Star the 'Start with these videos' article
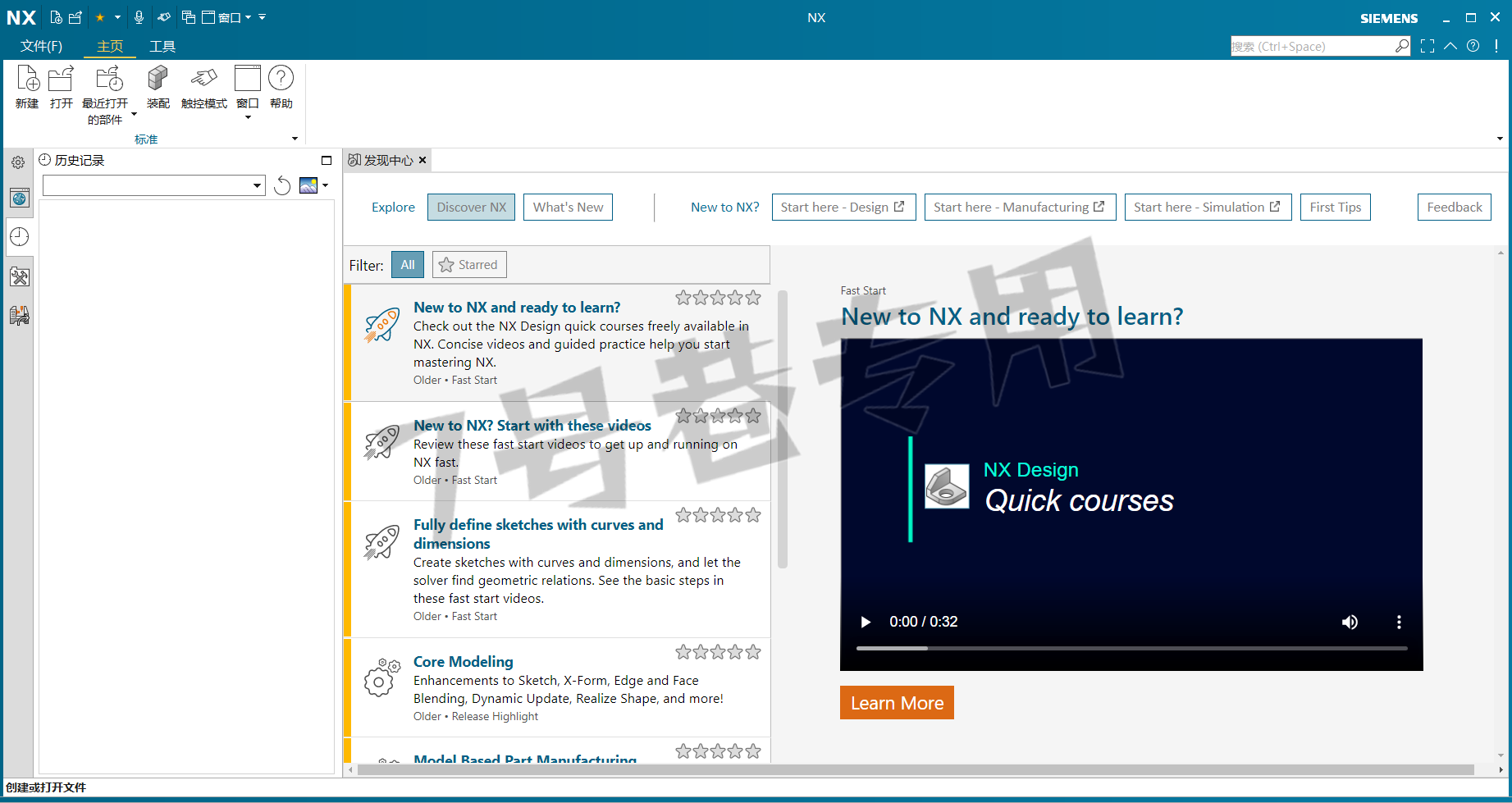 [719, 416]
